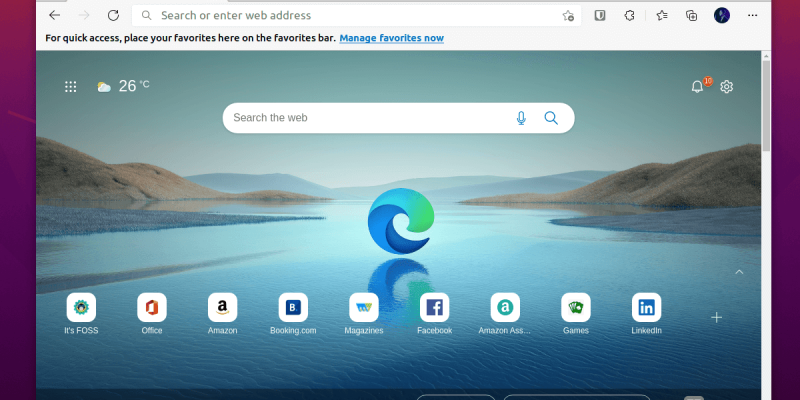Go back with the back arrow
Viewport: 800px width, 400px height.
pos(55,15)
